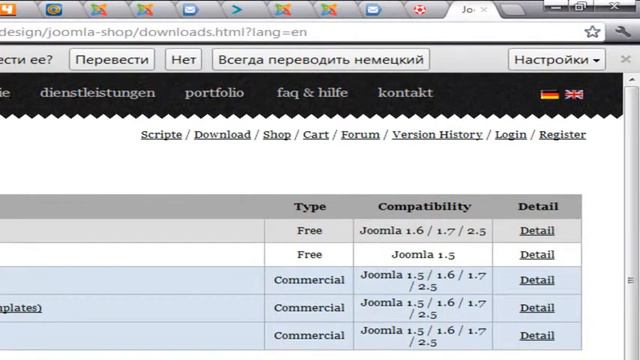Click the vertical scrollbar thumb
The image size is (640, 360).
coord(631,280)
